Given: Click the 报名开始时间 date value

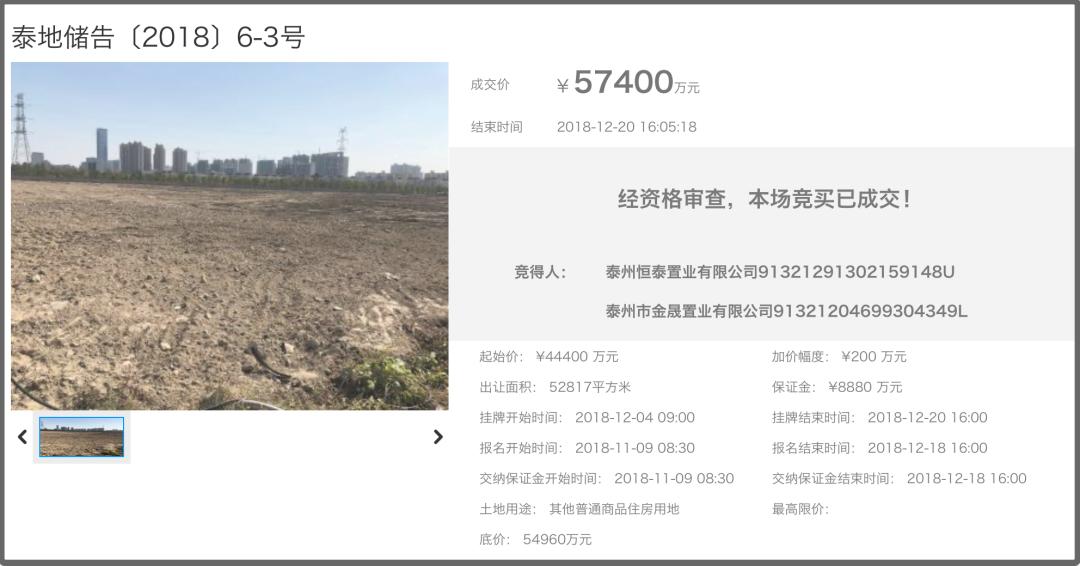Looking at the screenshot, I should click(635, 448).
